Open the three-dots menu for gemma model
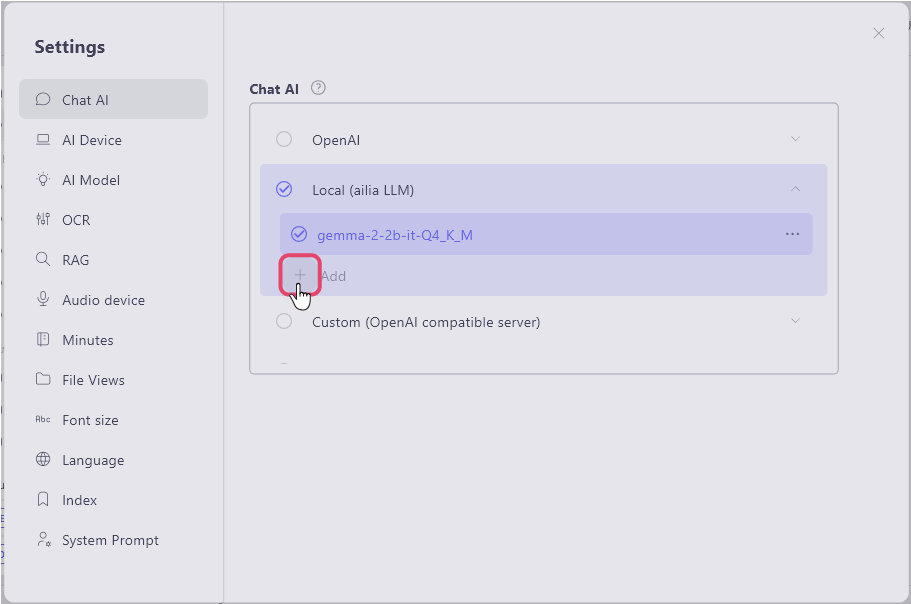911x604 pixels. 792,234
